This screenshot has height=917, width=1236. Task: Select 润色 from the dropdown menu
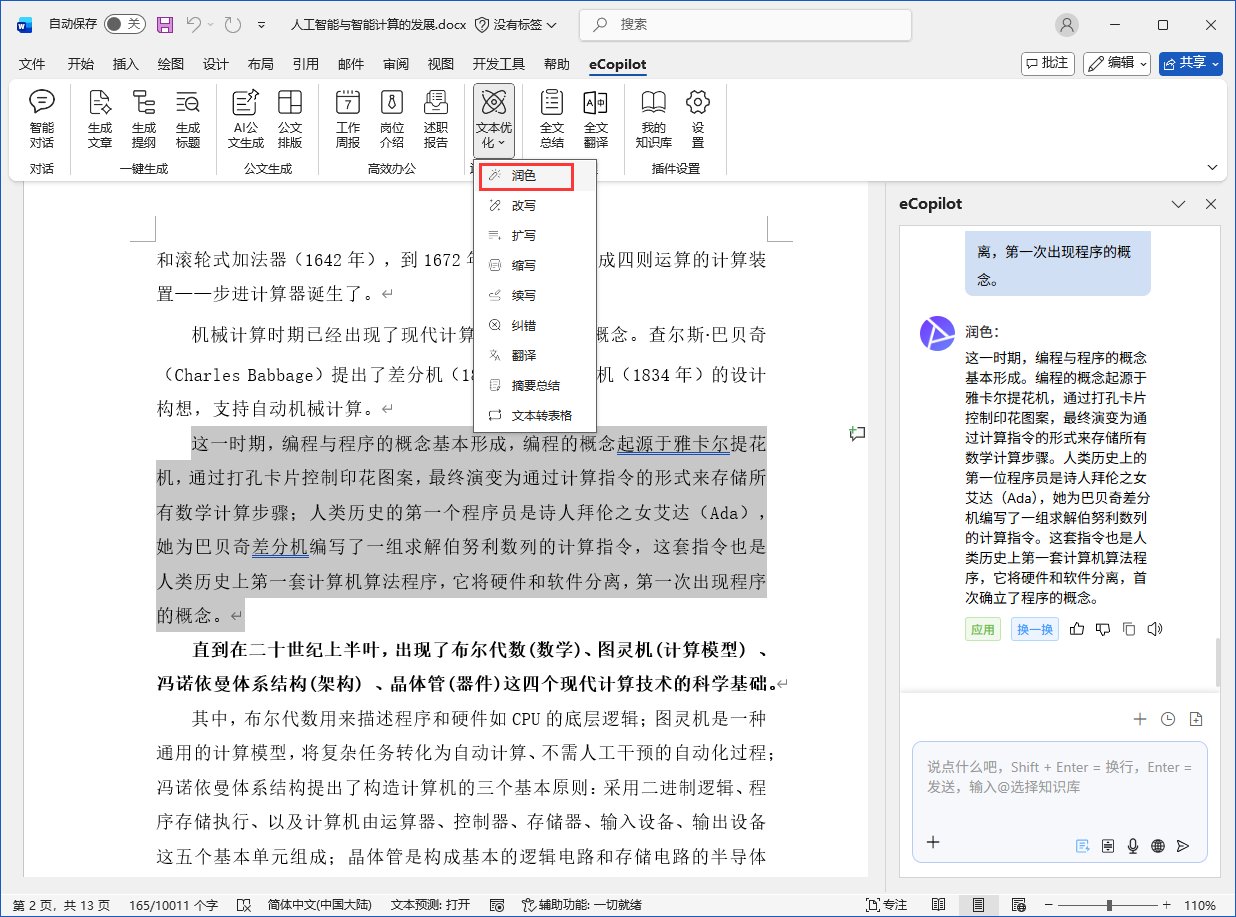526,176
